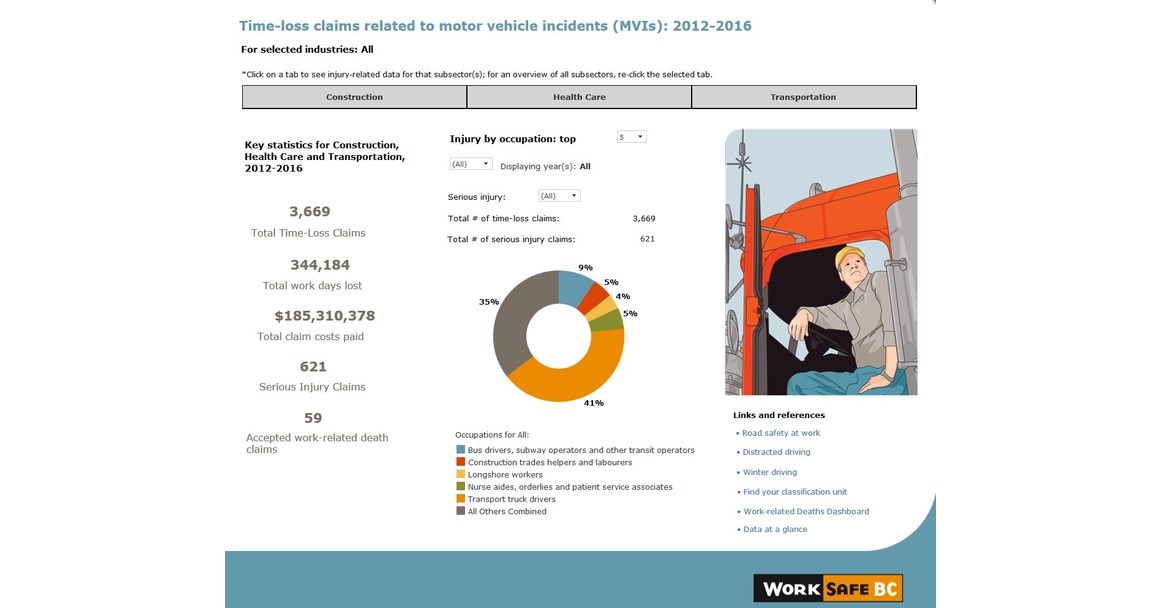This screenshot has height=608, width=1161.
Task: Open the Serious injury filter dropdown
Action: coord(558,195)
